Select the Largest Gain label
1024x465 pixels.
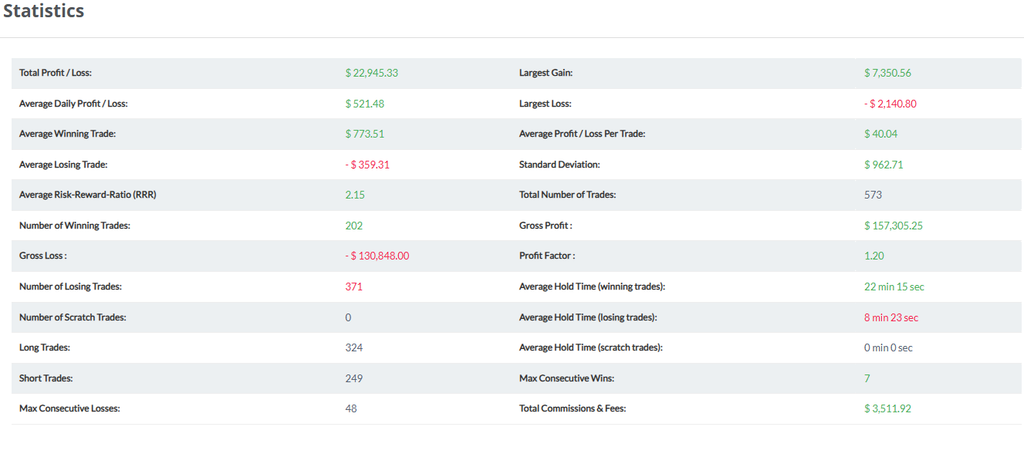pos(546,73)
